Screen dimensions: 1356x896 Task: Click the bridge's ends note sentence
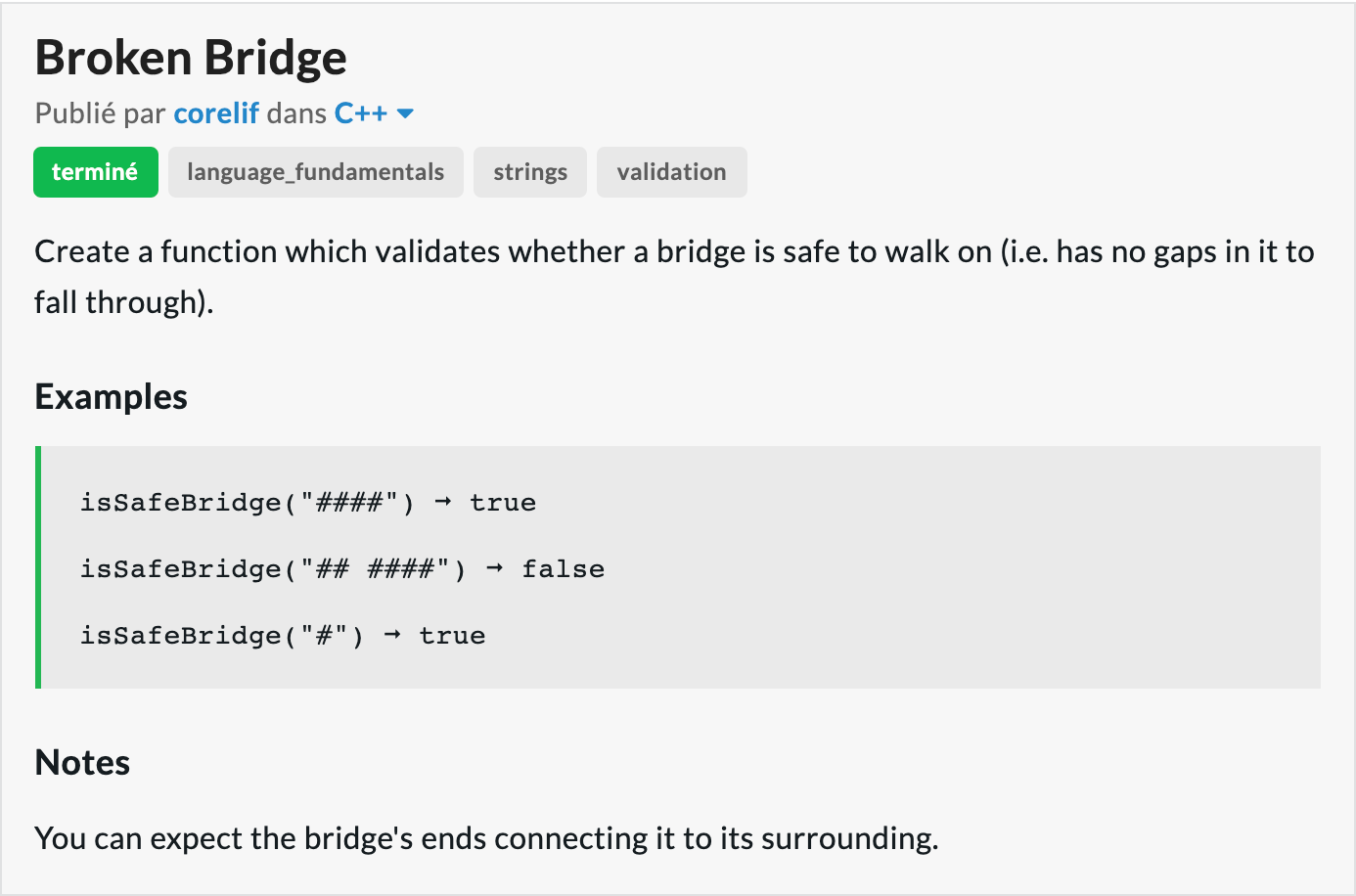coord(486,838)
